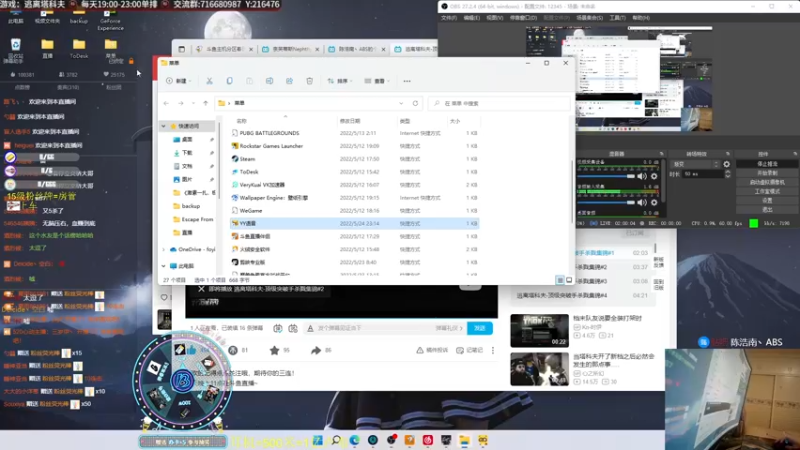Mute the second OBS mixer channel speaker
800x450 pixels.
642,202
